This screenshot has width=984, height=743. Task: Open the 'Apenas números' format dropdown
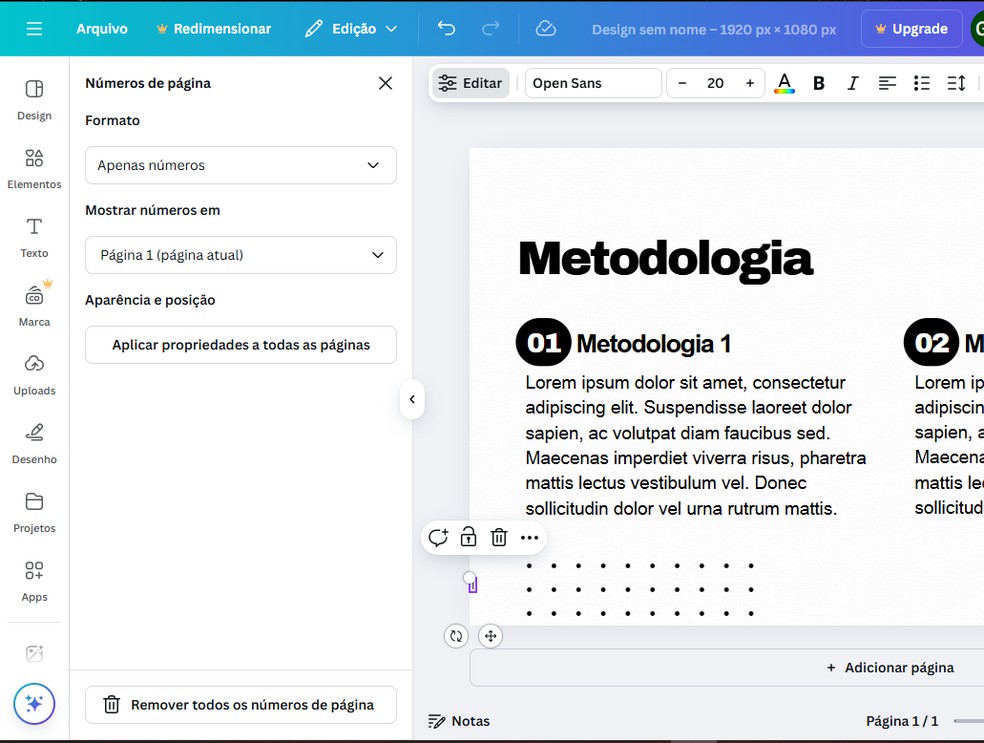pos(240,165)
